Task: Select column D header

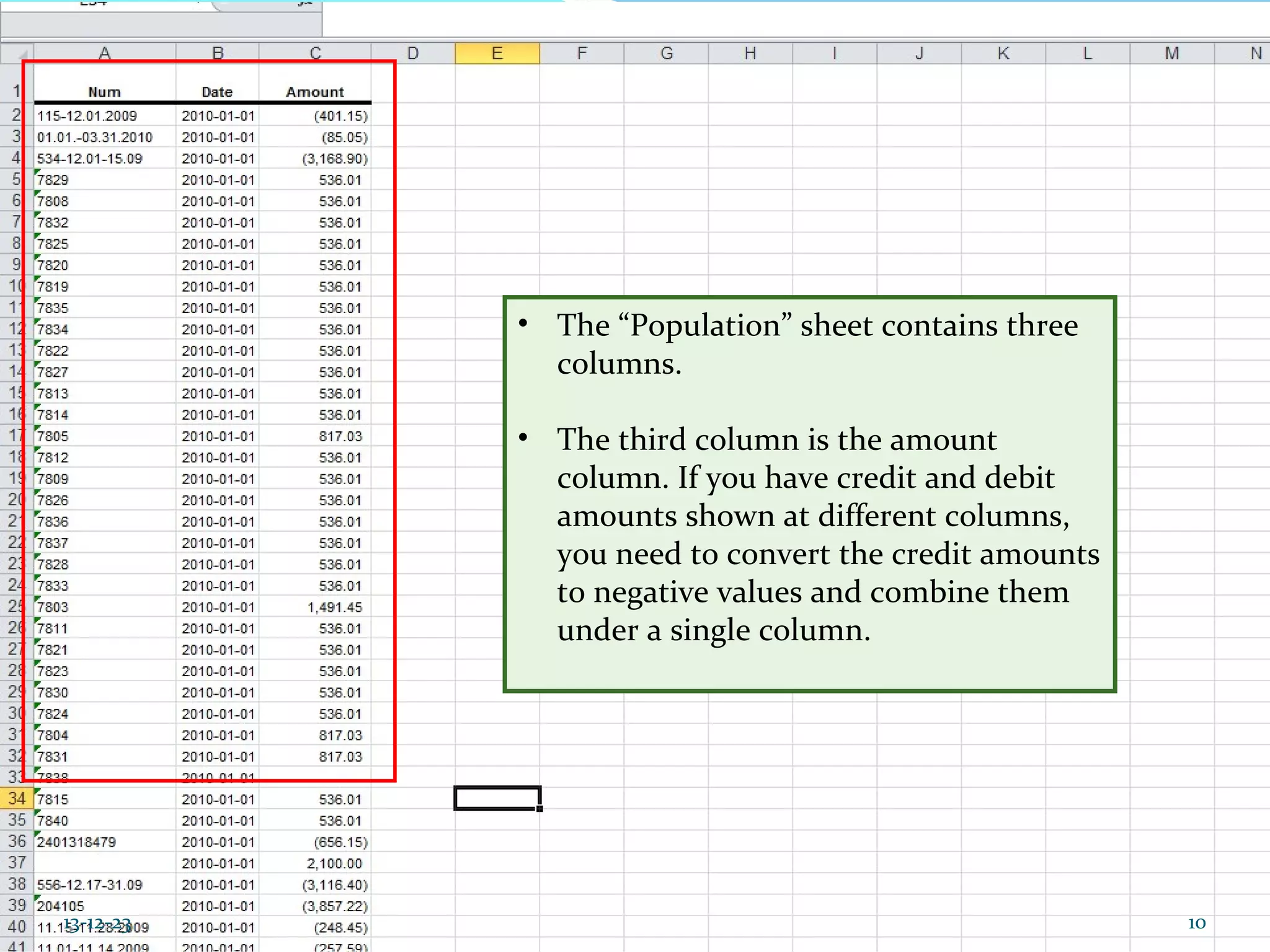Action: (412, 53)
